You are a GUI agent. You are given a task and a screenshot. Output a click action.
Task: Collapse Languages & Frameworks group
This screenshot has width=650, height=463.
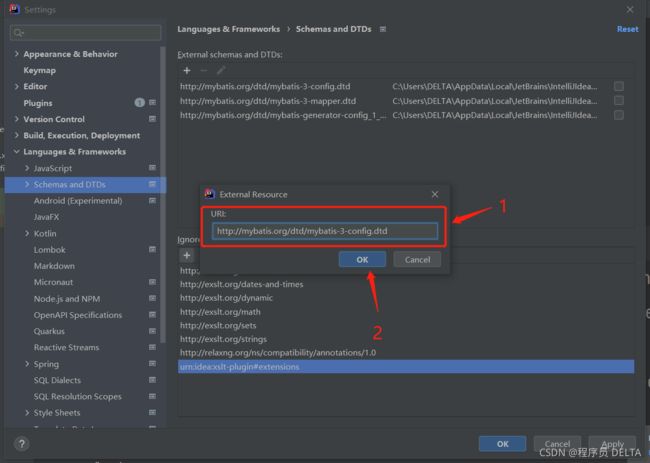[x=17, y=152]
